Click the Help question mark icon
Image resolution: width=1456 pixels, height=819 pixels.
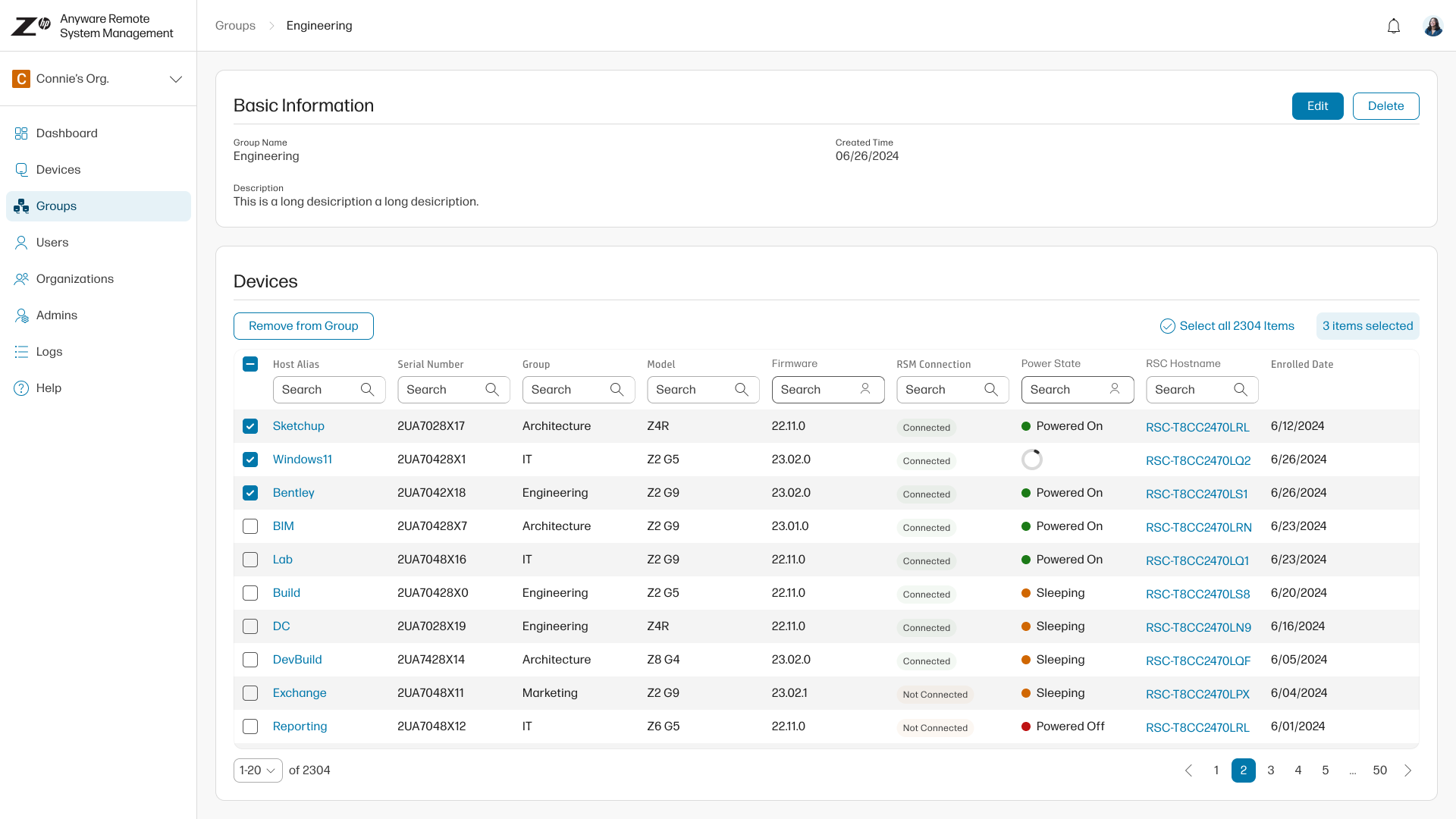pyautogui.click(x=21, y=388)
